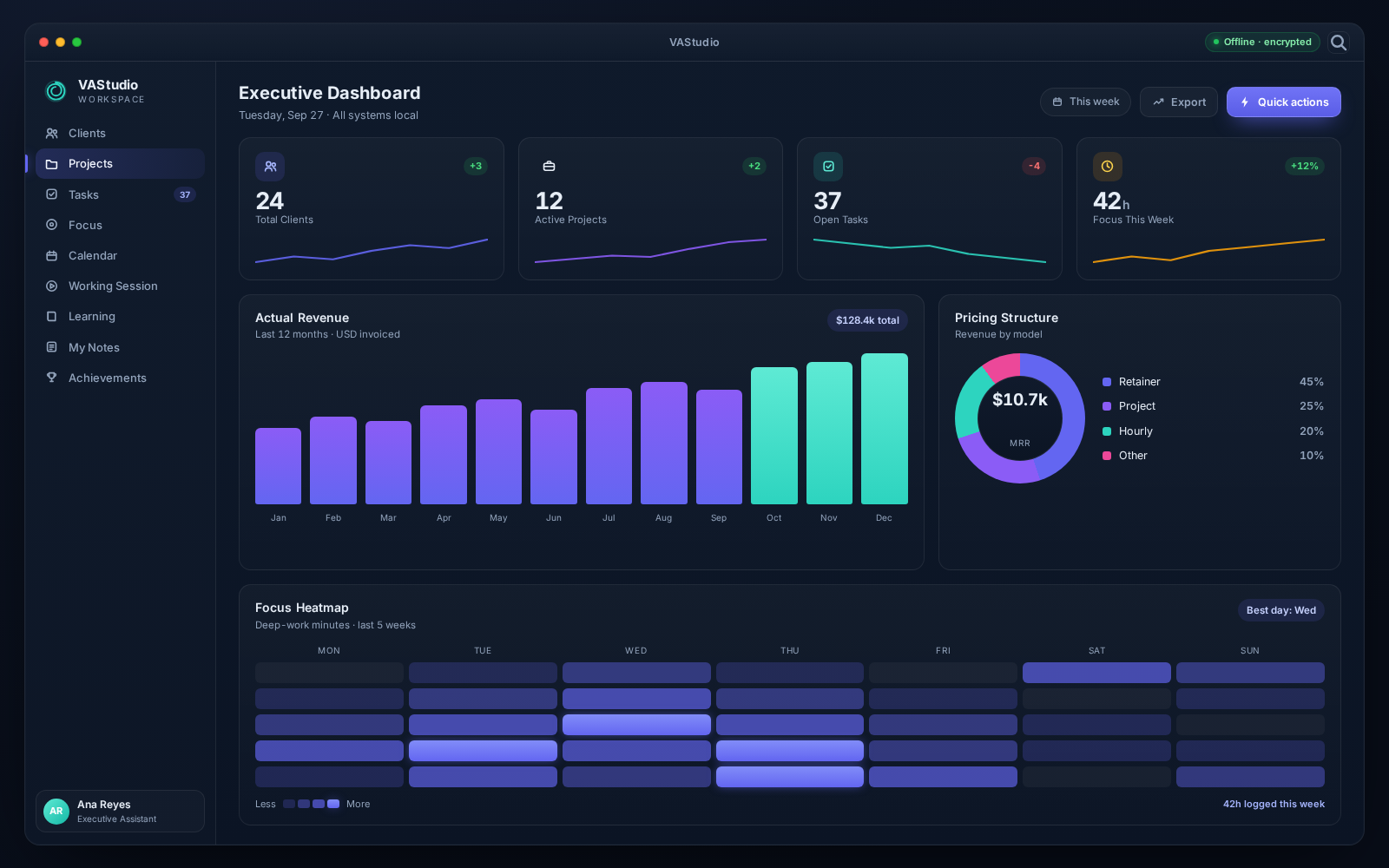Click the 24 Total Clients number

point(269,201)
